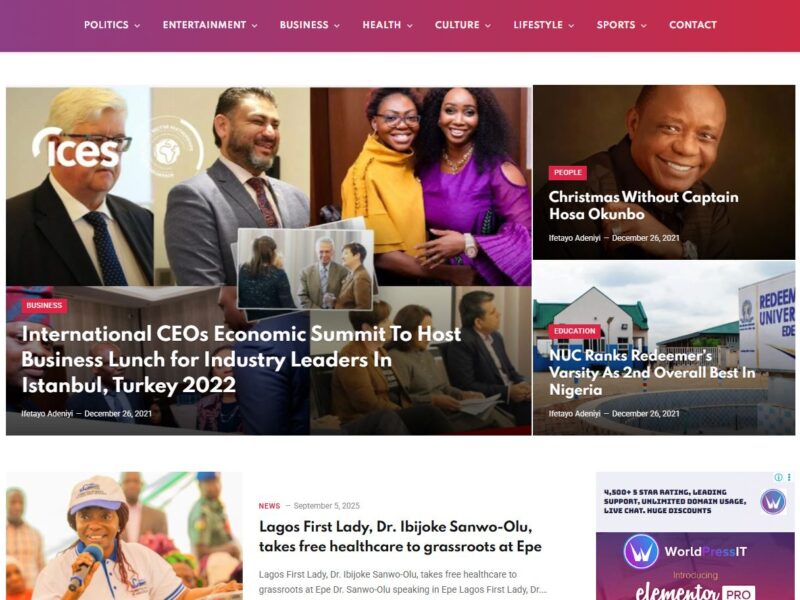This screenshot has width=800, height=600.
Task: Read Christmas Without Captain Hosa Okunbo
Action: tap(643, 205)
